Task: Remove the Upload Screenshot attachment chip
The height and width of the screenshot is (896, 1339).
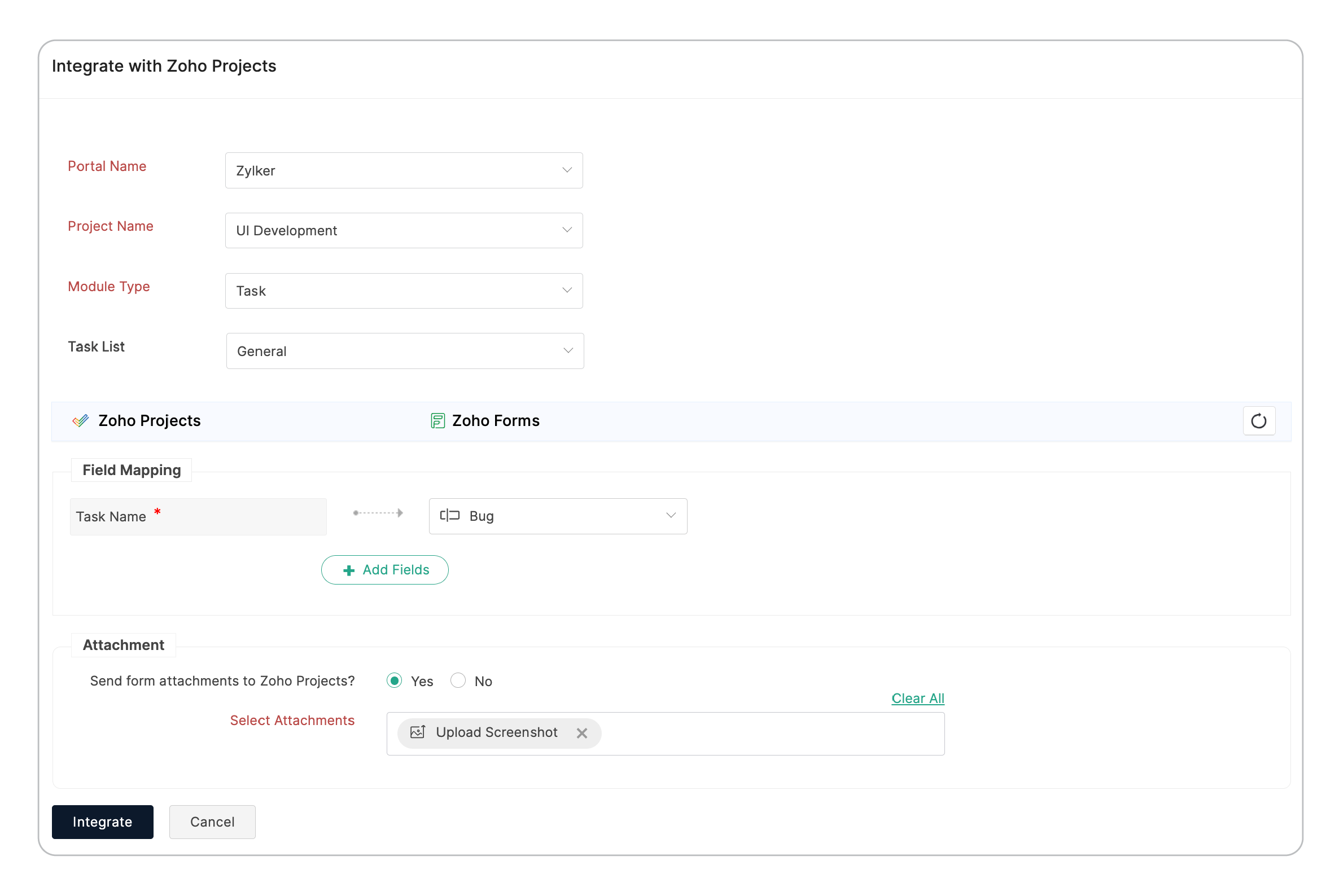Action: (581, 733)
